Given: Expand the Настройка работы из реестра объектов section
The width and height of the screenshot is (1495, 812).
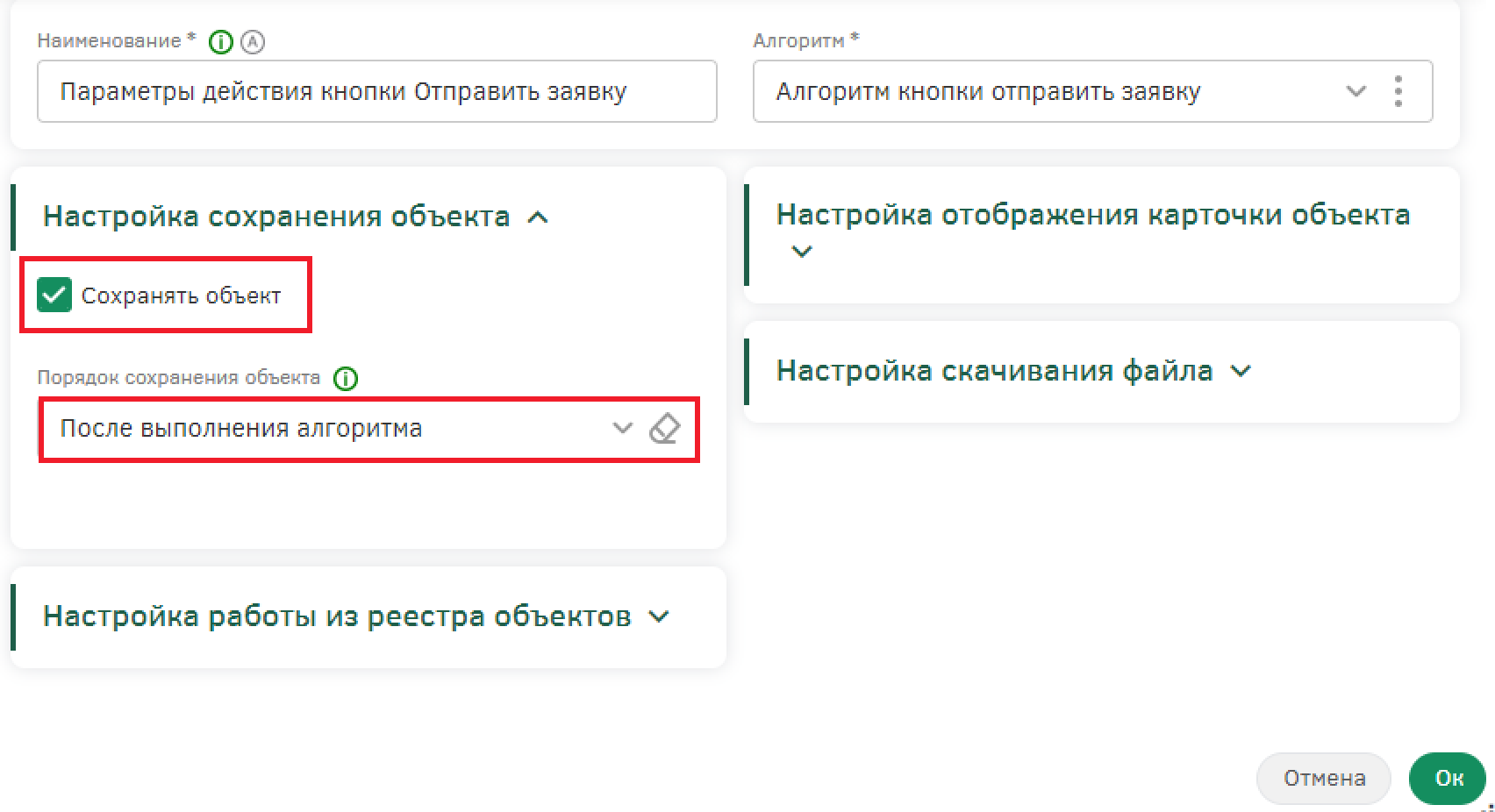Looking at the screenshot, I should pos(659,616).
